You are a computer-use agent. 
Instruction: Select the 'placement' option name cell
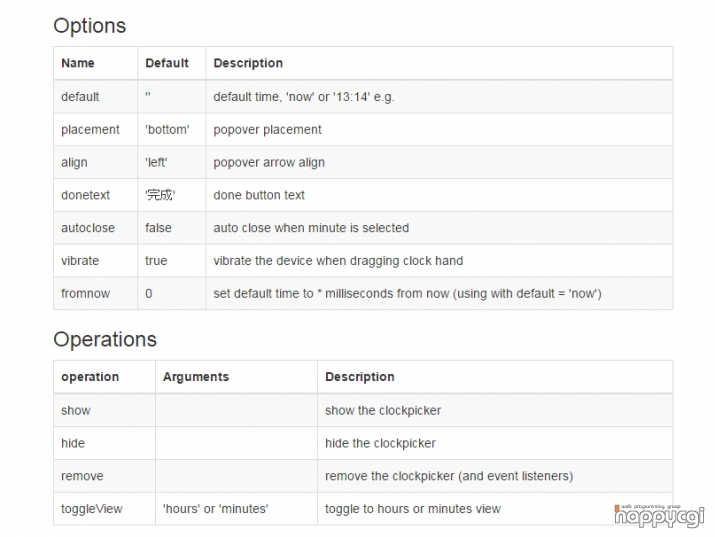pos(95,129)
